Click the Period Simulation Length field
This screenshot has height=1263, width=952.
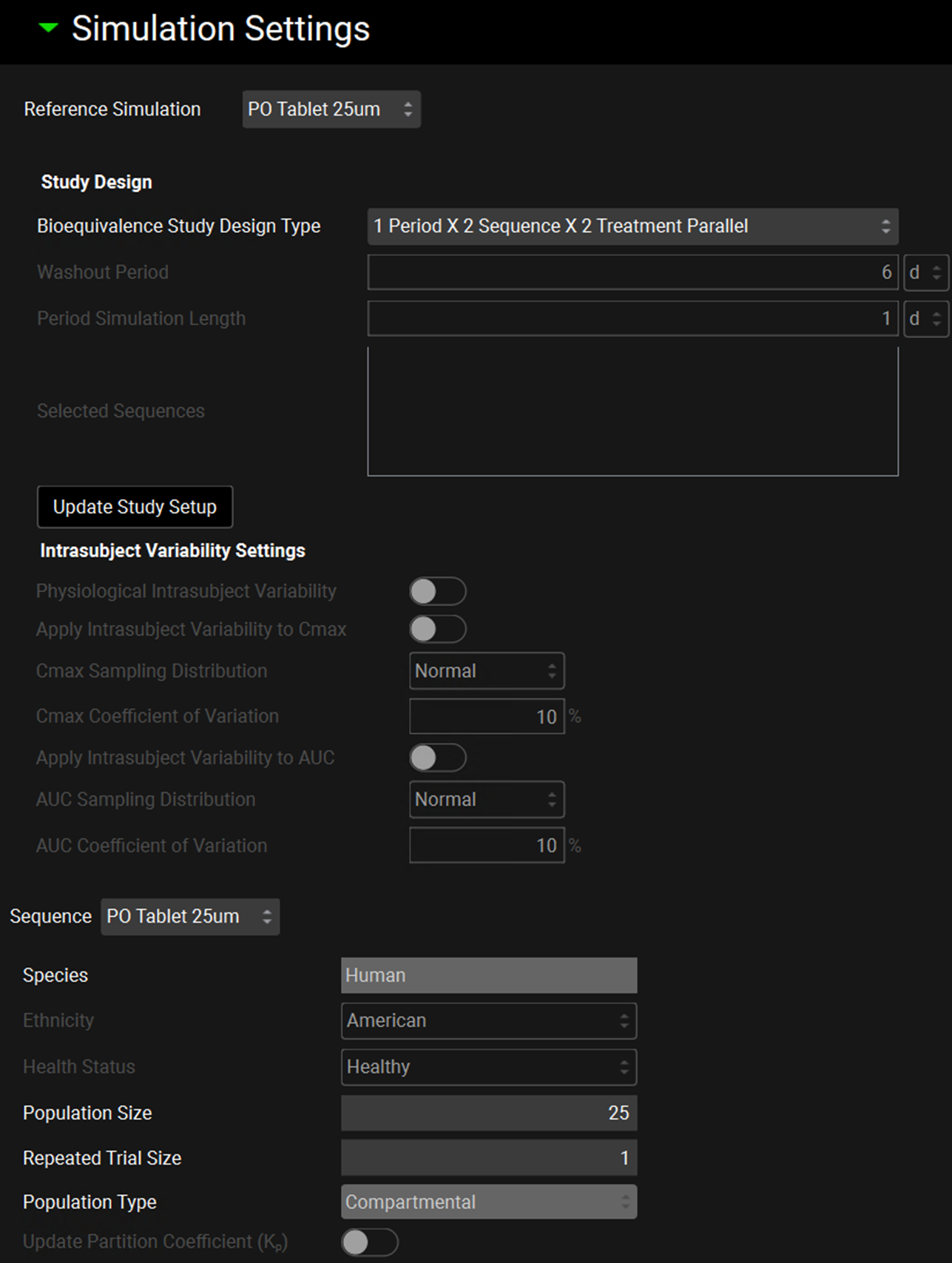pyautogui.click(x=632, y=319)
